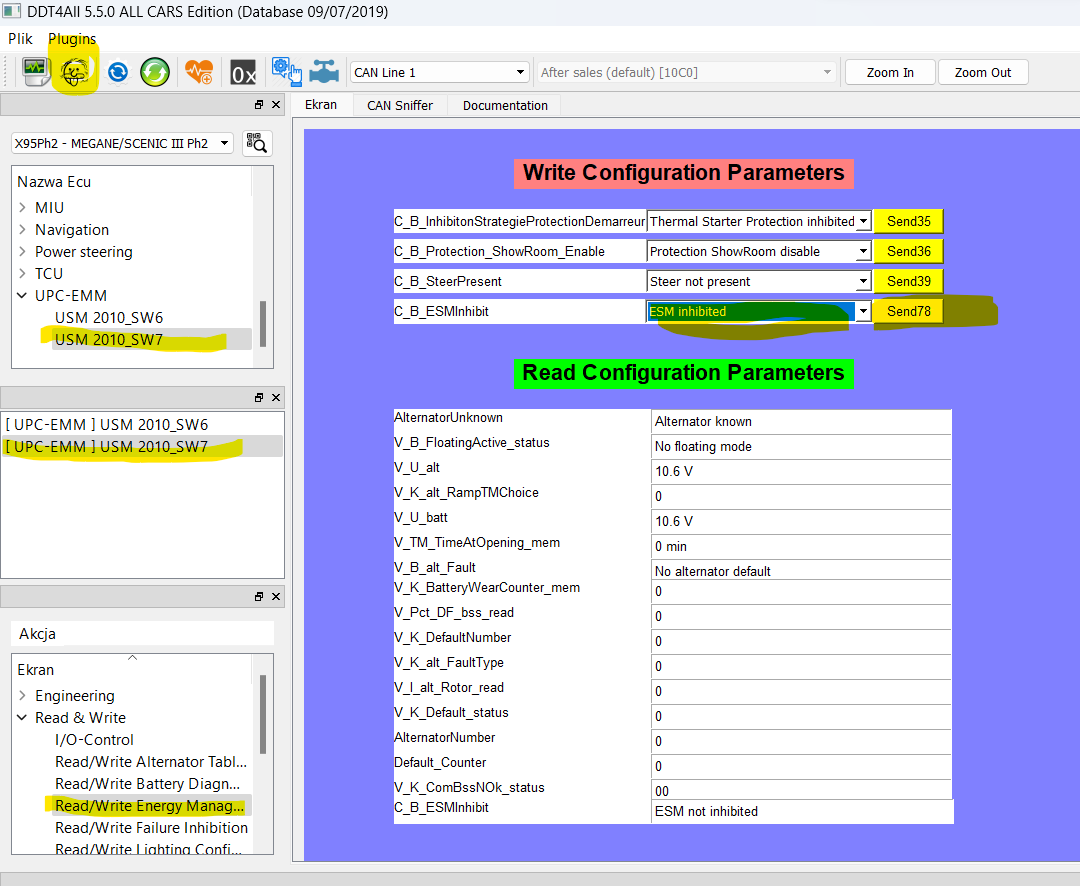Screen dimensions: 1080x886
Task: Click the green circular refresh icon
Action: point(155,72)
